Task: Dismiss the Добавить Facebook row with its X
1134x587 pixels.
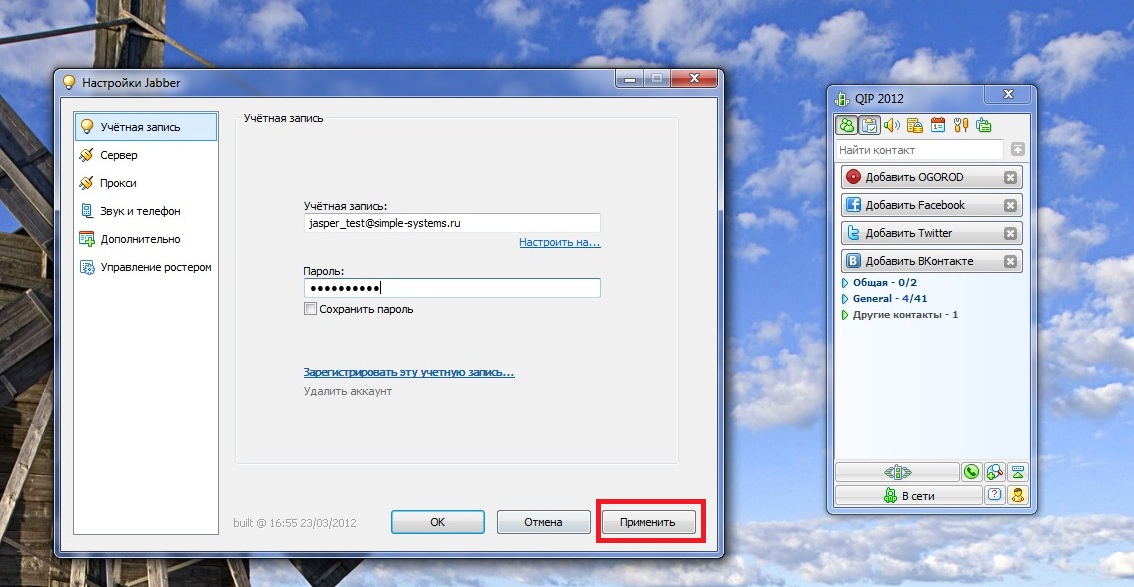Action: click(x=1010, y=205)
